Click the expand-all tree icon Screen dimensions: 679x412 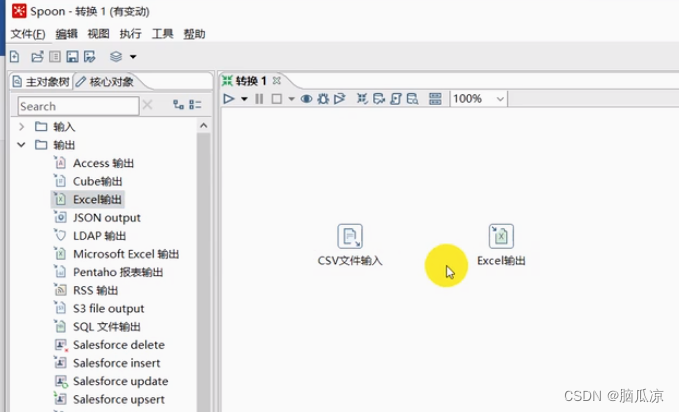coord(178,104)
